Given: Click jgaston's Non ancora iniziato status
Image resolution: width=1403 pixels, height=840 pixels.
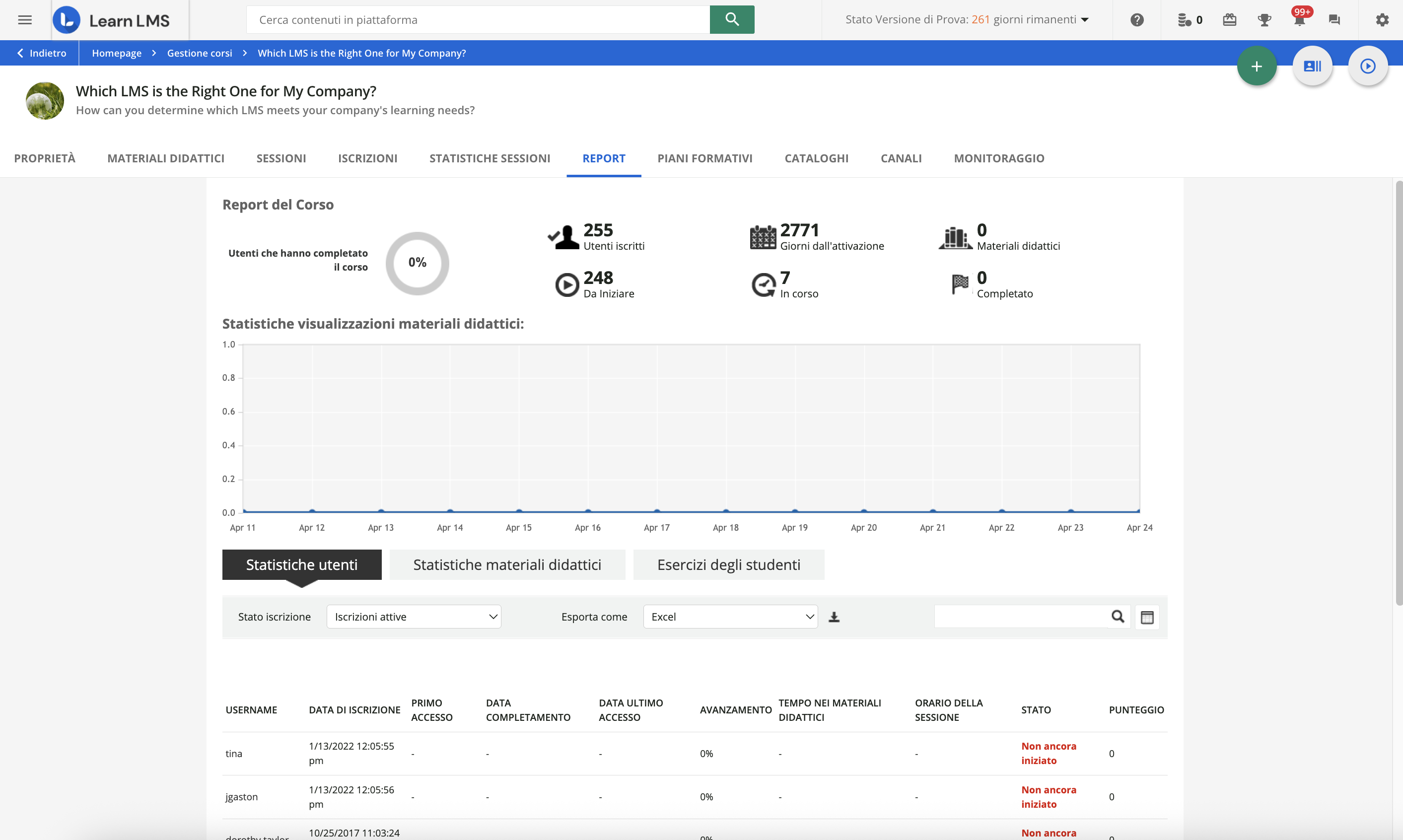Looking at the screenshot, I should pyautogui.click(x=1049, y=797).
